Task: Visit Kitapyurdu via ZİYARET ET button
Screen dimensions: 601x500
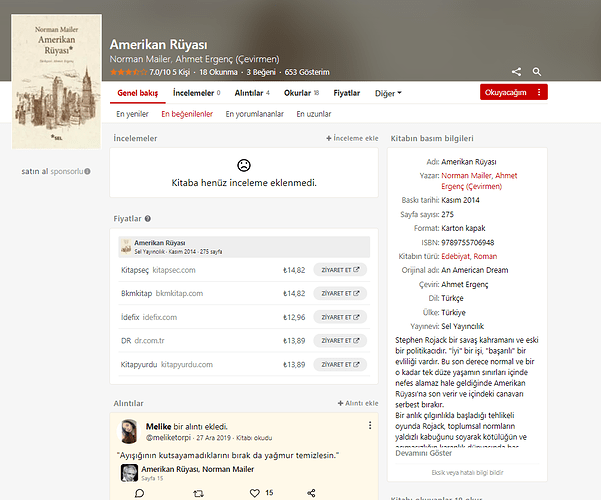Action: tap(340, 364)
